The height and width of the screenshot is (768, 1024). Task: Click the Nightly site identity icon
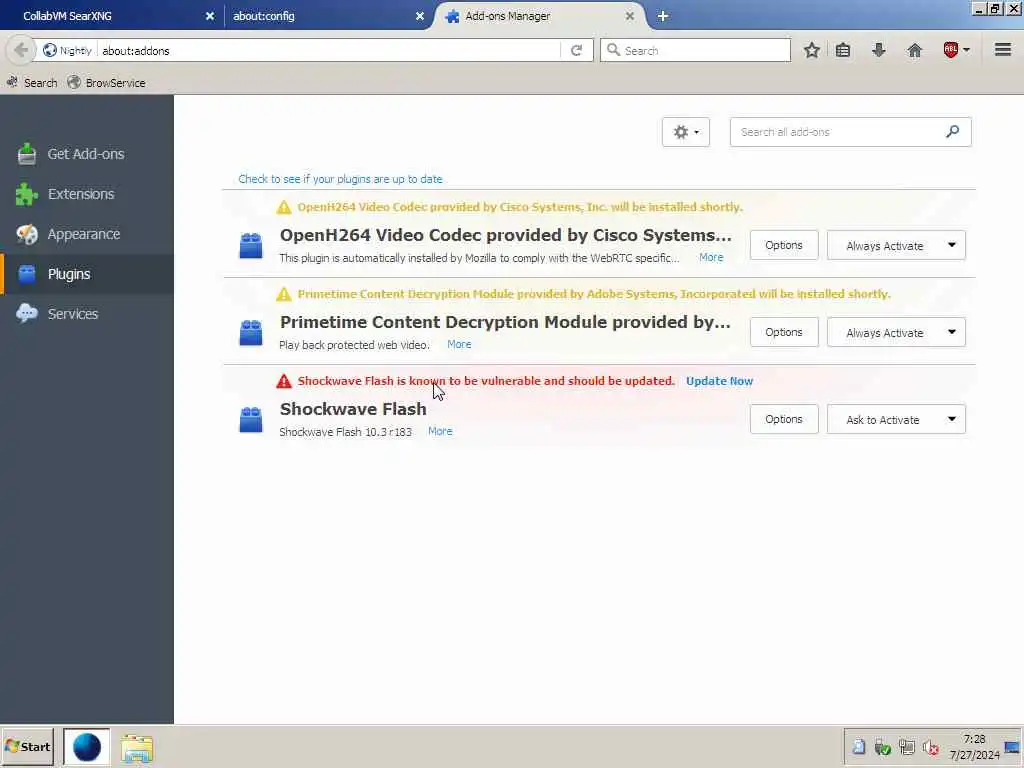click(50, 50)
